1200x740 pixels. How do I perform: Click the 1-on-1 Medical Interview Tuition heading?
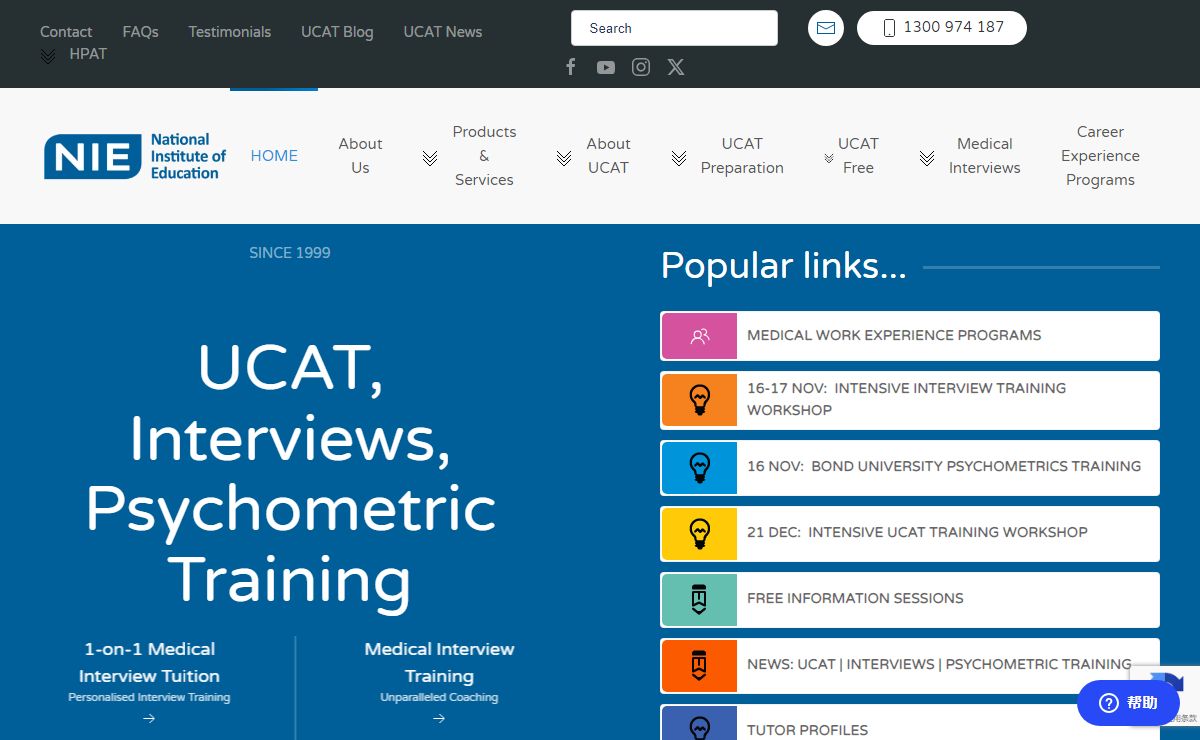(149, 662)
